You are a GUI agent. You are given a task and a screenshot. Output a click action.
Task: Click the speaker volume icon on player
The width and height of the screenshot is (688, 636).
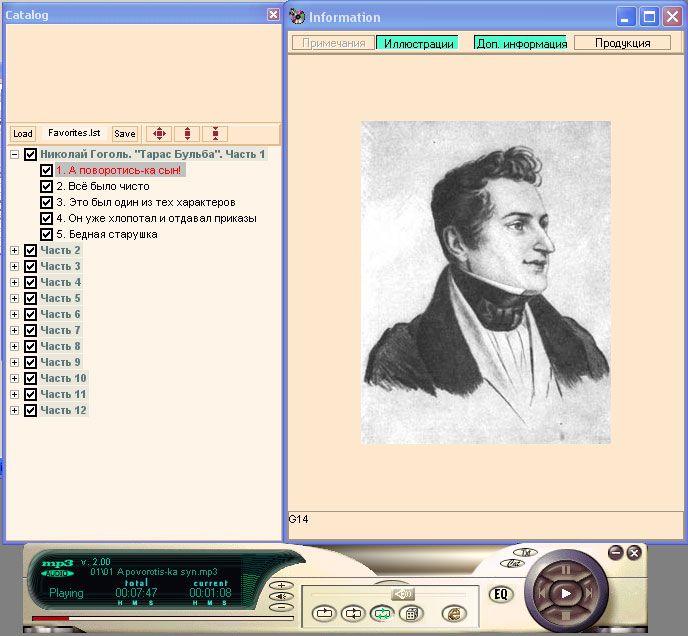[403, 593]
